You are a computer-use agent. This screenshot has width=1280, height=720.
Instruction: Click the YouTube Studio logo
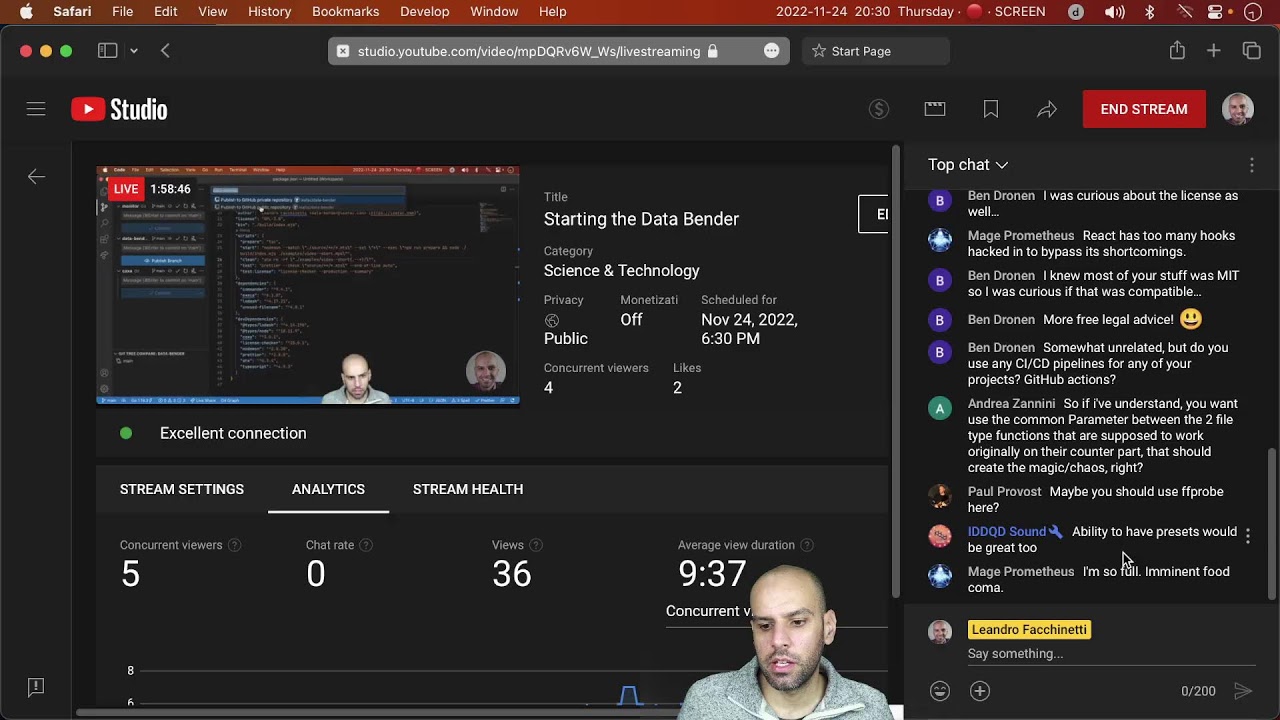[119, 109]
